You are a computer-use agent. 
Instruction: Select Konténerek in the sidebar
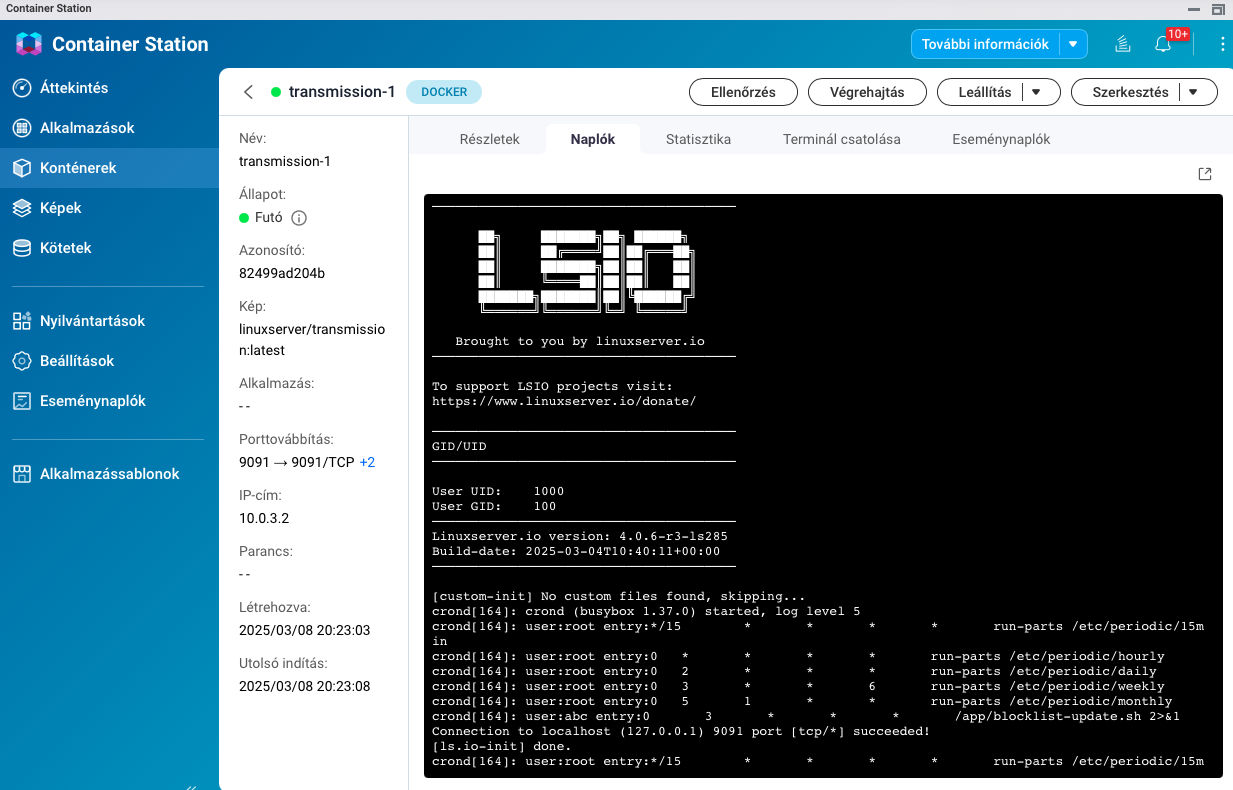109,168
